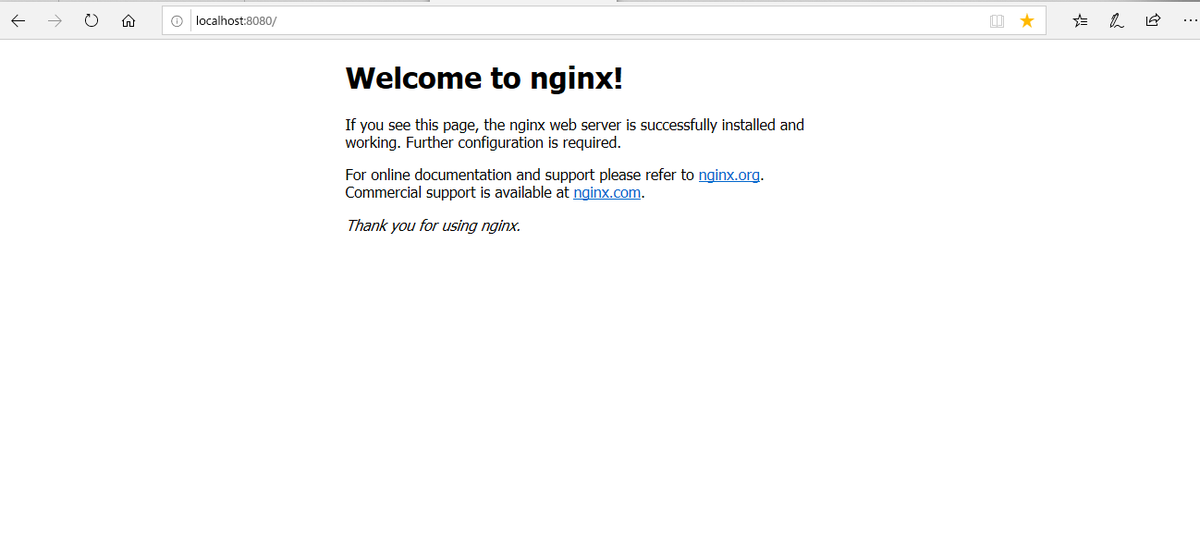Open the nginx.com commercial support link
1200x534 pixels.
pyautogui.click(x=607, y=193)
